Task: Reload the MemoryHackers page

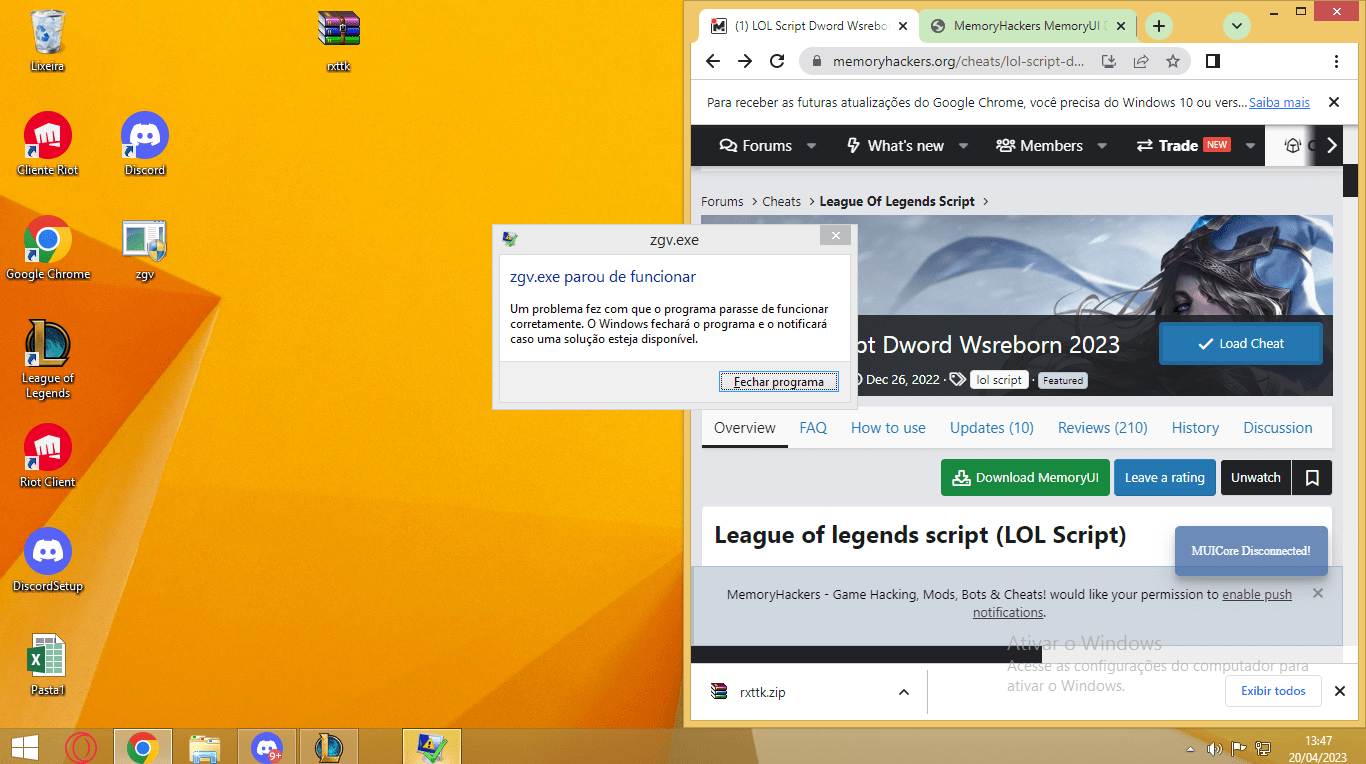Action: pyautogui.click(x=777, y=61)
